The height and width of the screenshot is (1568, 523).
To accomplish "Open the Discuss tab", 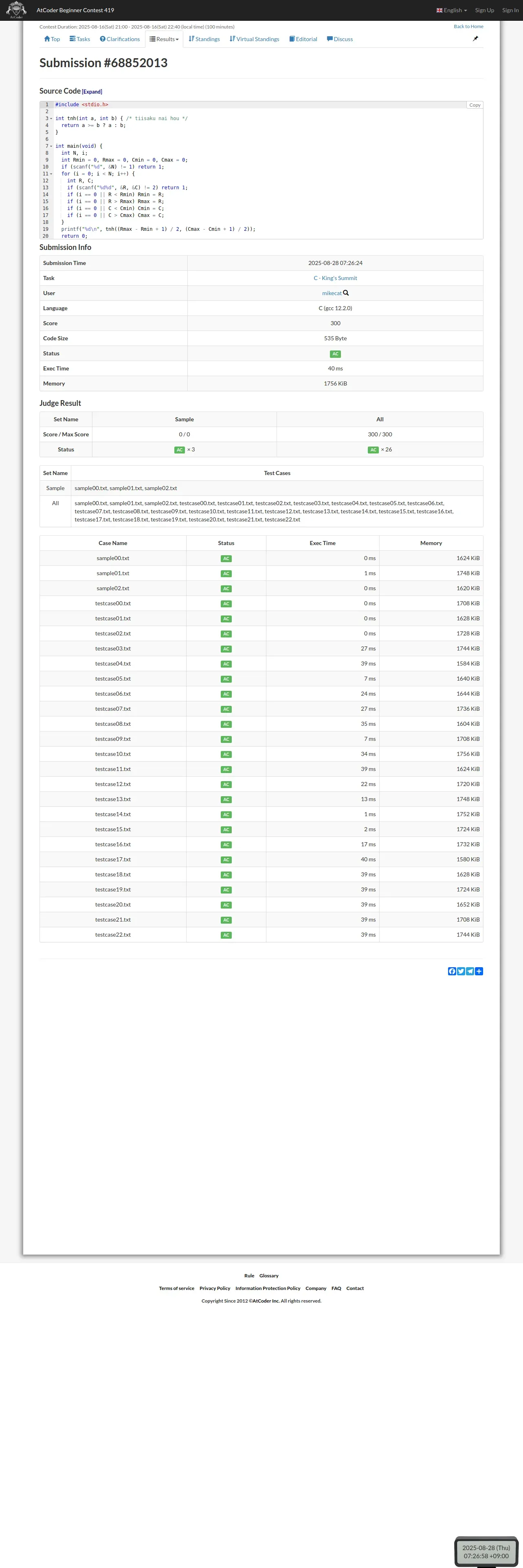I will tap(340, 39).
